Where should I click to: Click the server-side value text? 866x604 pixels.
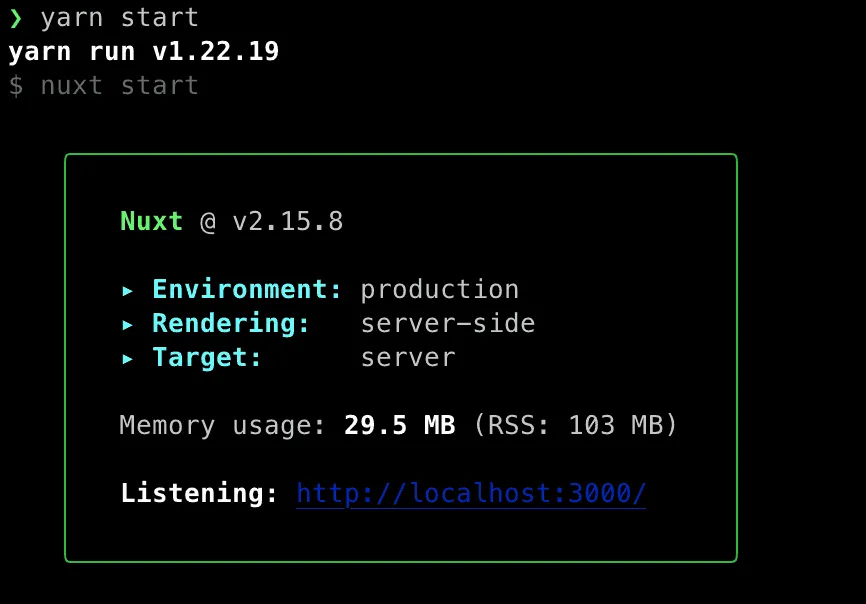pyautogui.click(x=448, y=324)
